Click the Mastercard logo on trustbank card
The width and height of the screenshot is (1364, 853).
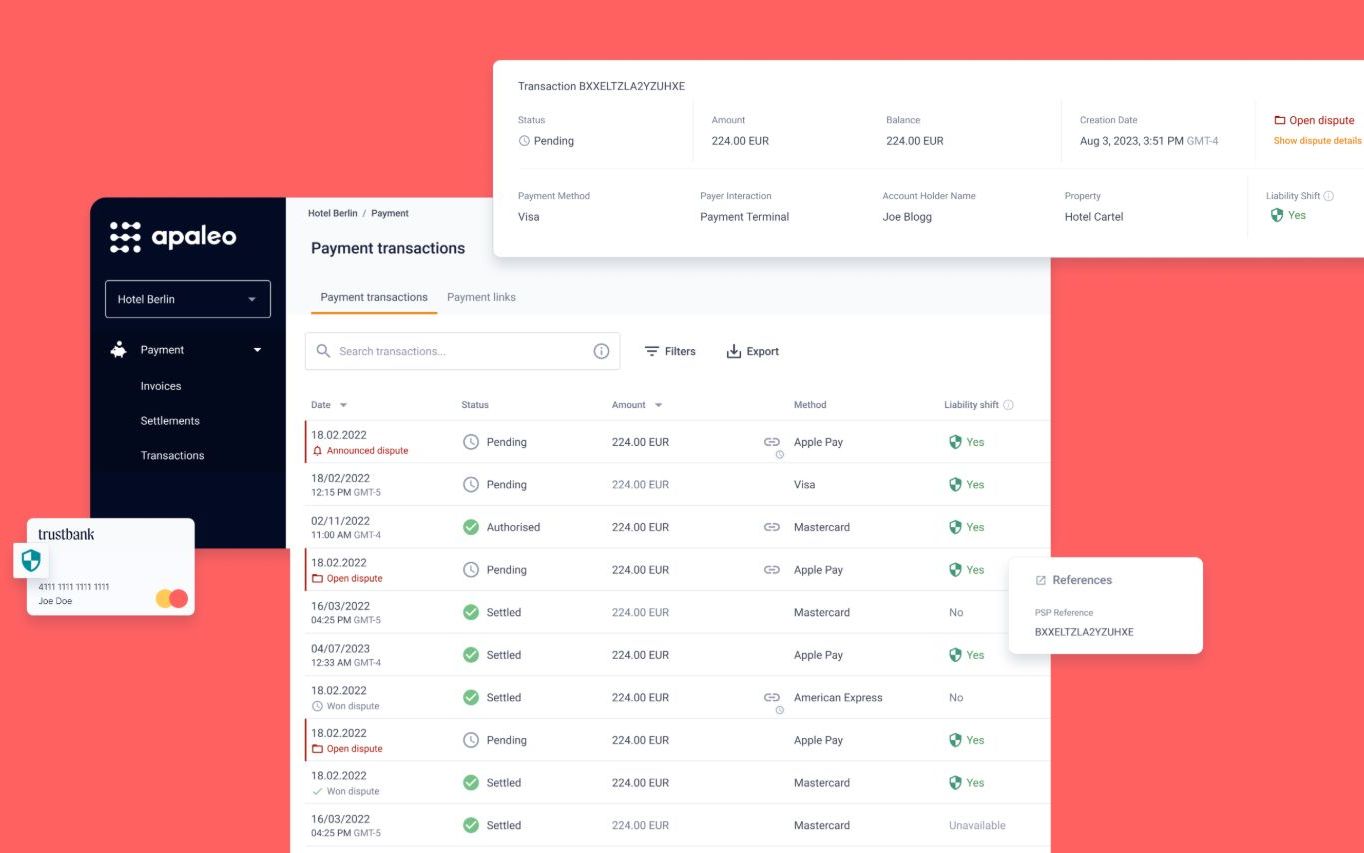(172, 598)
